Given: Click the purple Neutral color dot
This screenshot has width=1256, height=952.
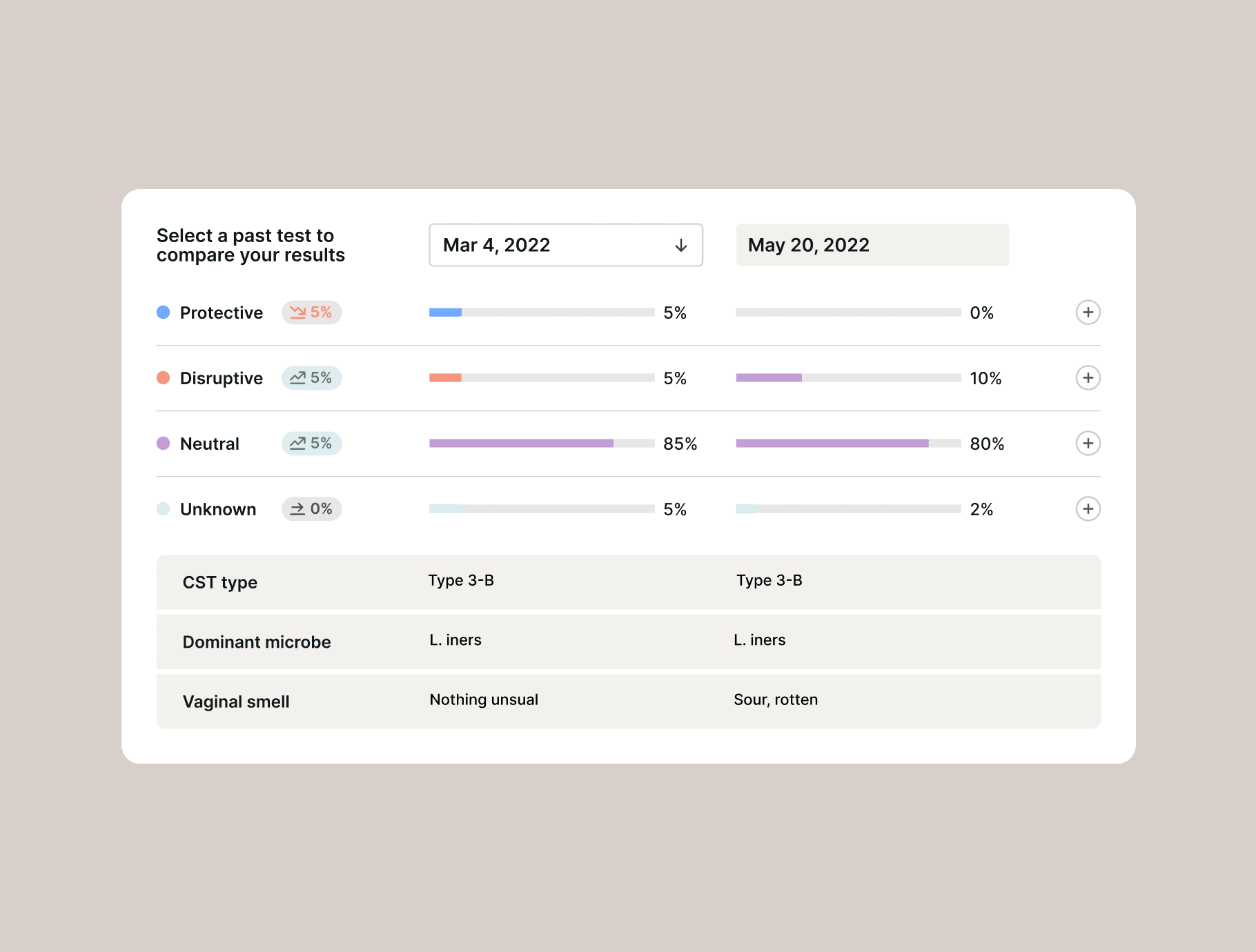Looking at the screenshot, I should [x=164, y=444].
